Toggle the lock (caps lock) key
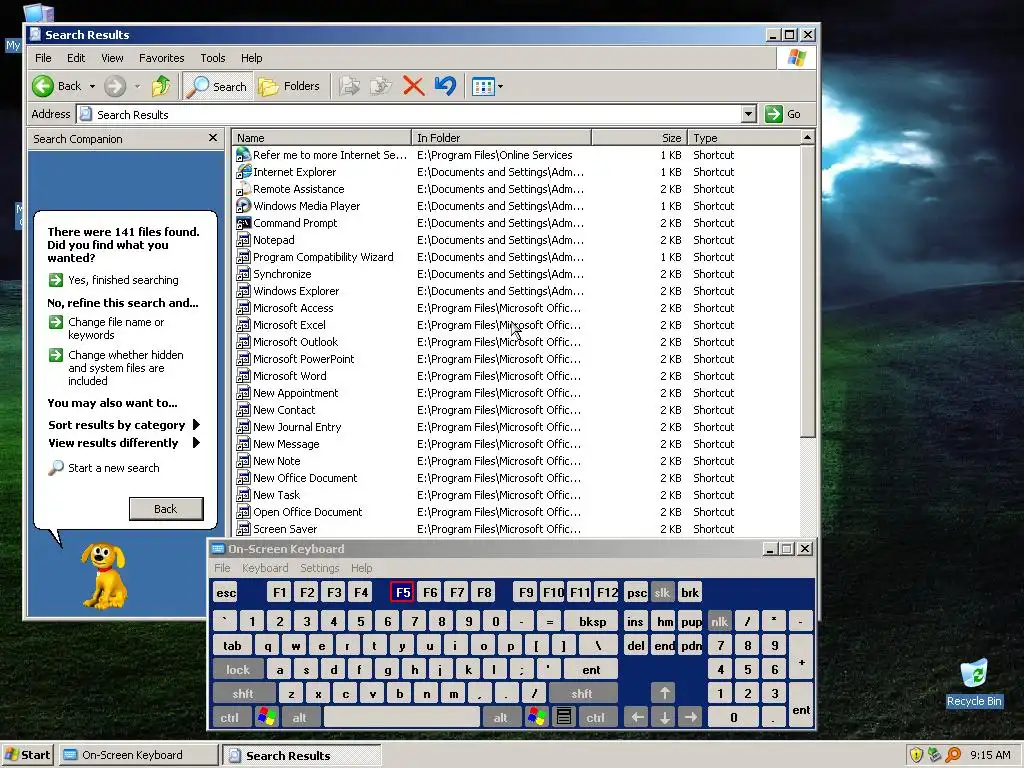This screenshot has width=1024, height=768. click(238, 669)
